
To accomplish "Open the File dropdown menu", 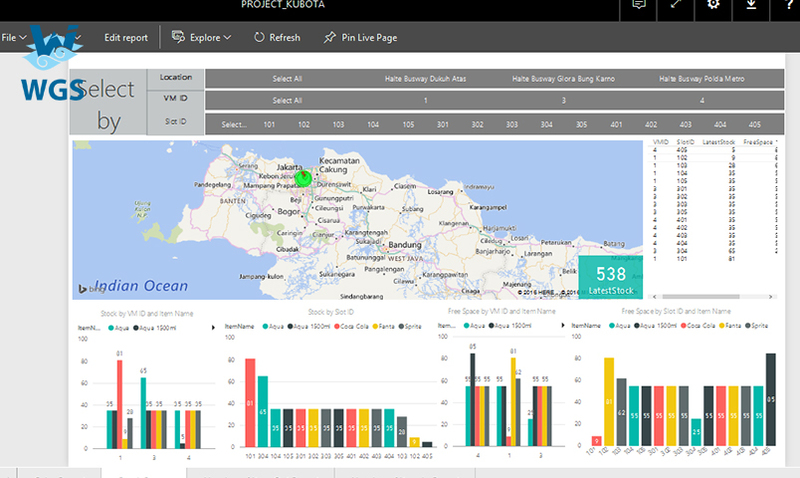I will pos(13,37).
